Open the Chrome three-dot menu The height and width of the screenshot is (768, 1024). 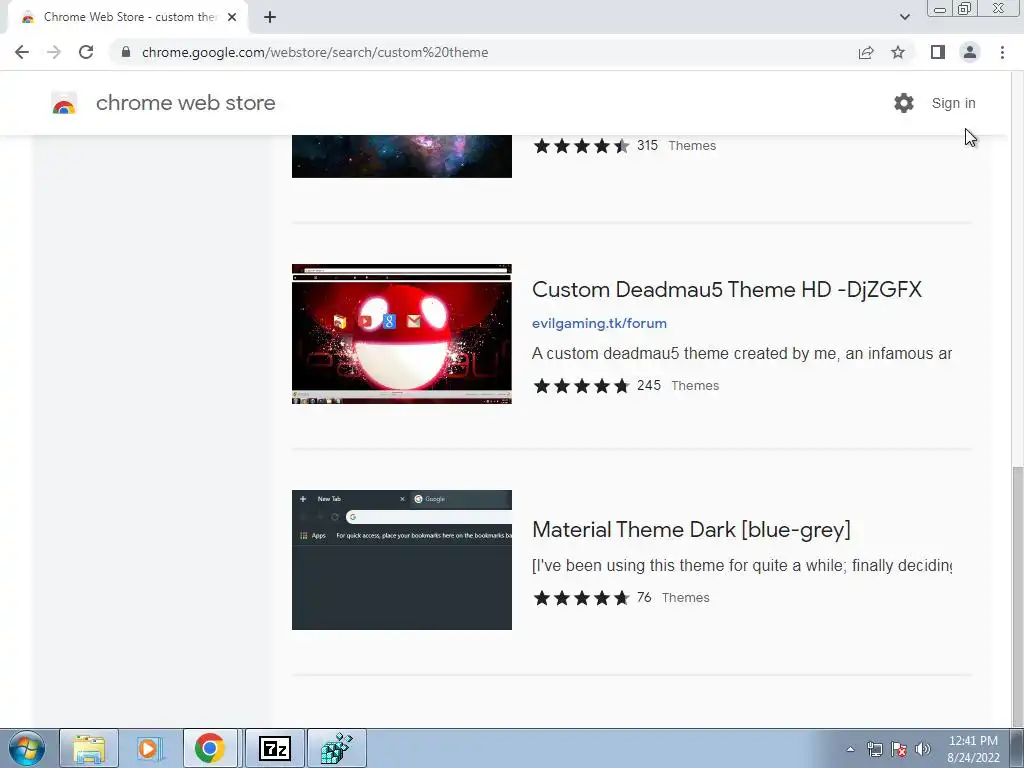[1002, 52]
